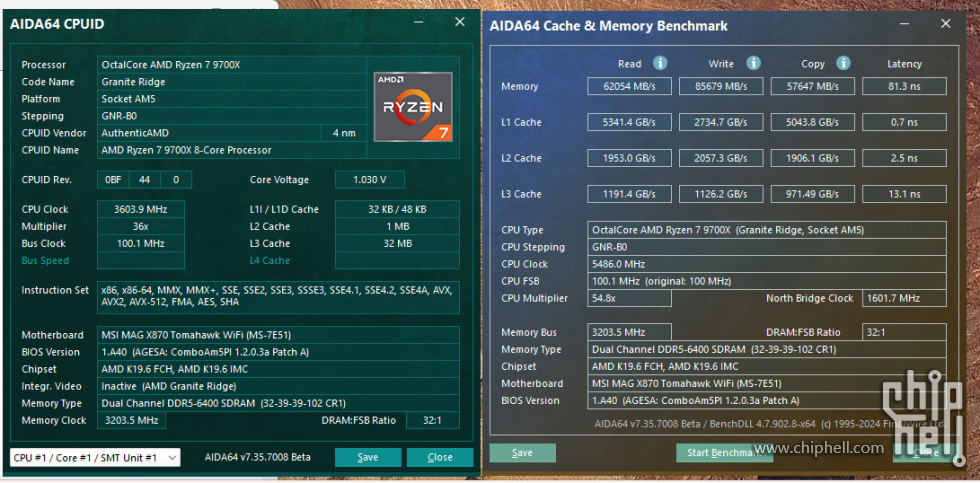Click L3 Cache Write 1126.2 GB/s
Viewport: 980px width, 483px height.
[x=721, y=194]
